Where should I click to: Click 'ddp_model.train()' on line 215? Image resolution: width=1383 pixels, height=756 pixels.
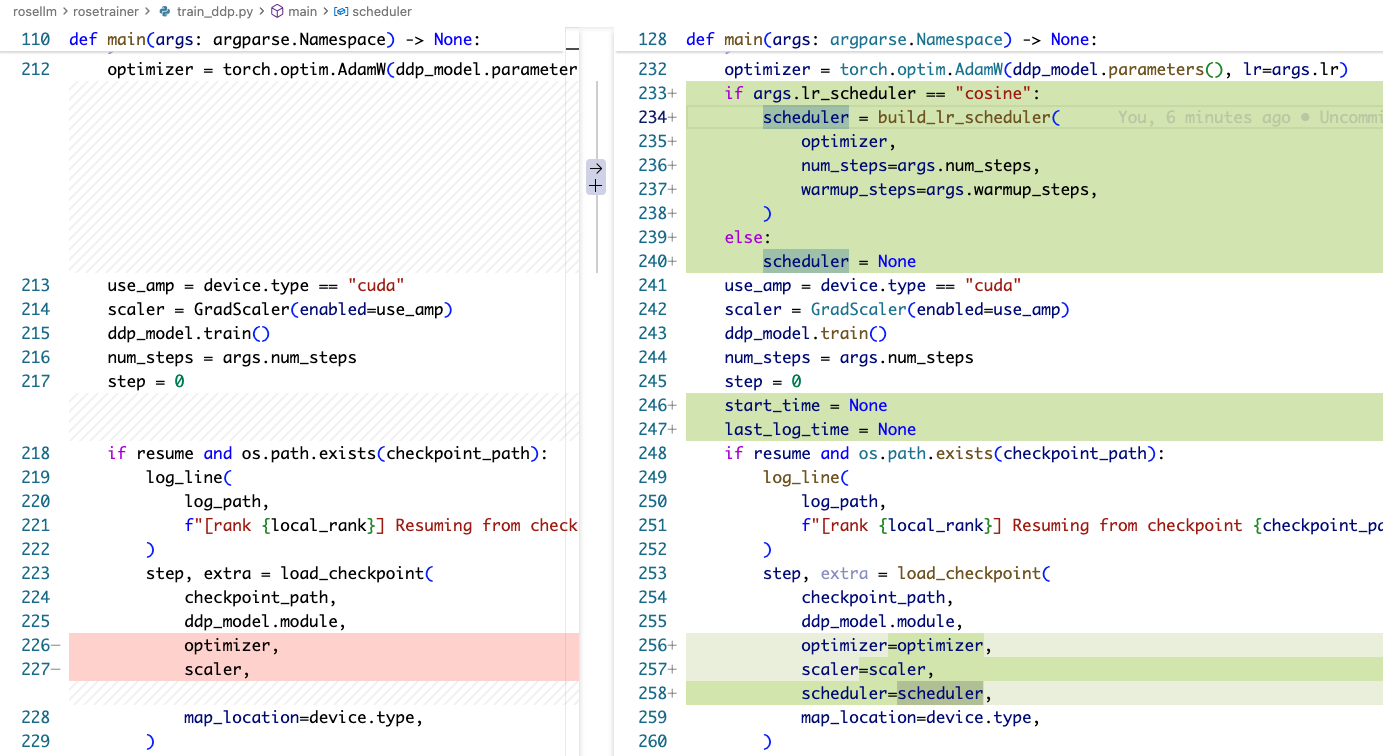point(189,333)
